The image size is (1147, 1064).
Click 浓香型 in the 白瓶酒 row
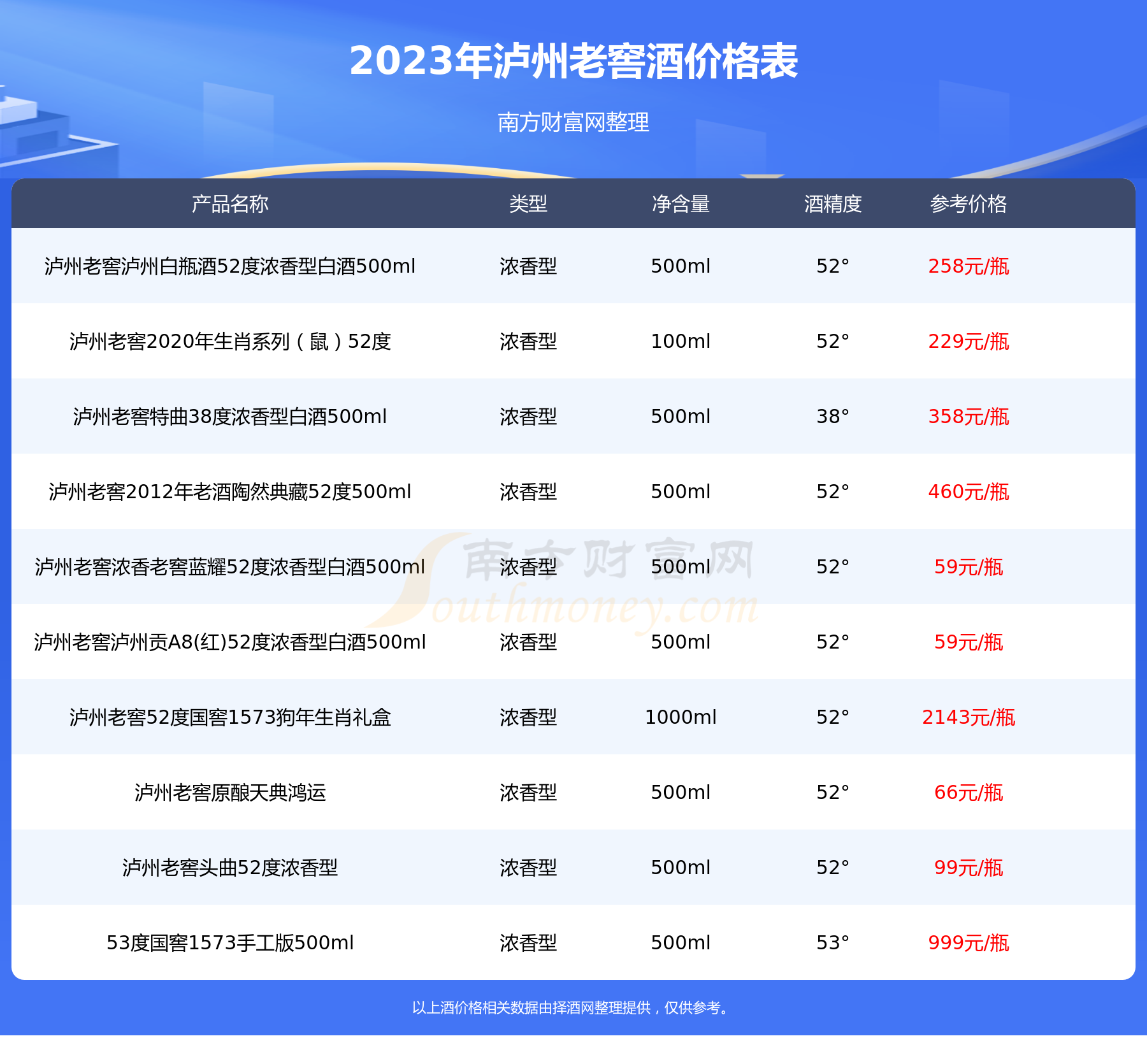(x=528, y=266)
